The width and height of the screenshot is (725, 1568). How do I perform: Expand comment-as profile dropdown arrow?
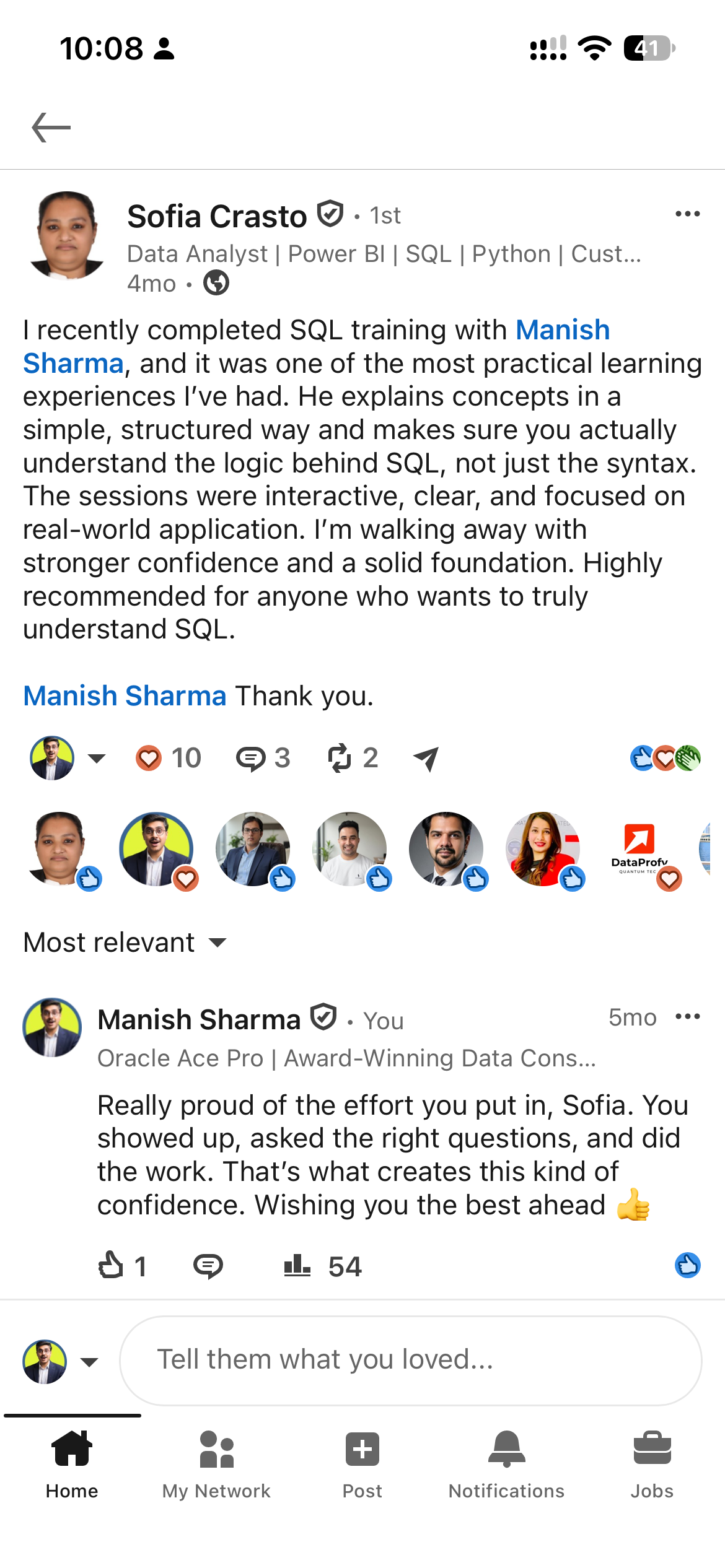(90, 1362)
